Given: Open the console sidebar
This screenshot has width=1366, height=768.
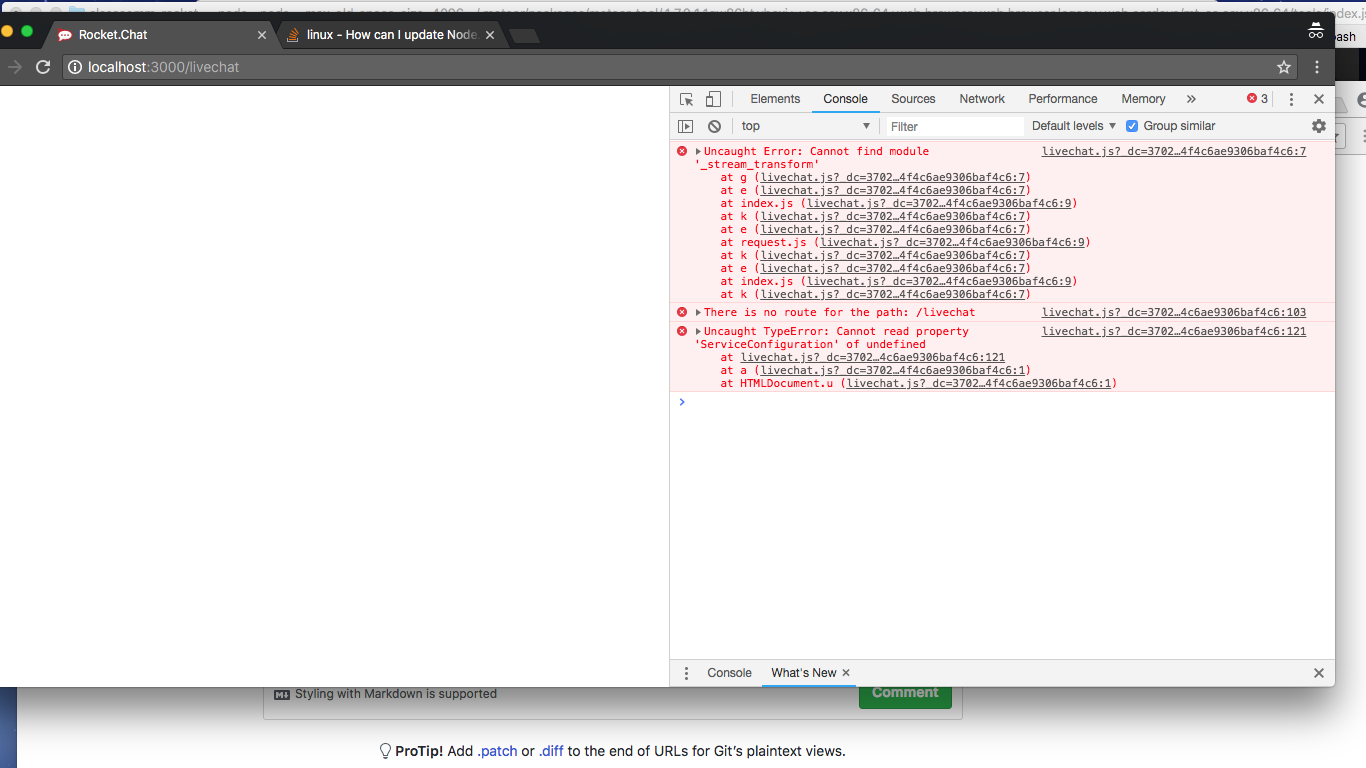Looking at the screenshot, I should (x=685, y=125).
